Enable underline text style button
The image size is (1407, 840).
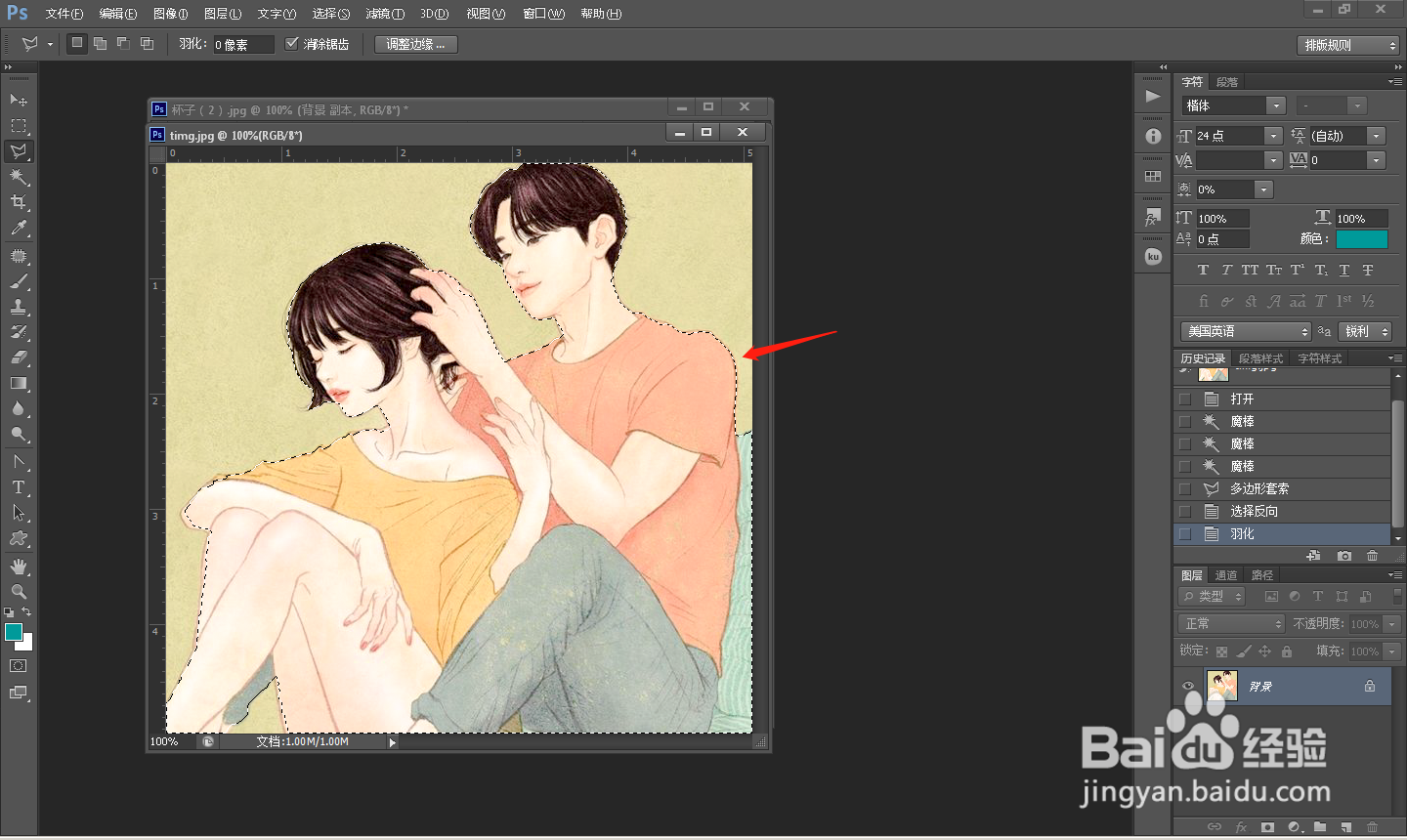[1344, 271]
